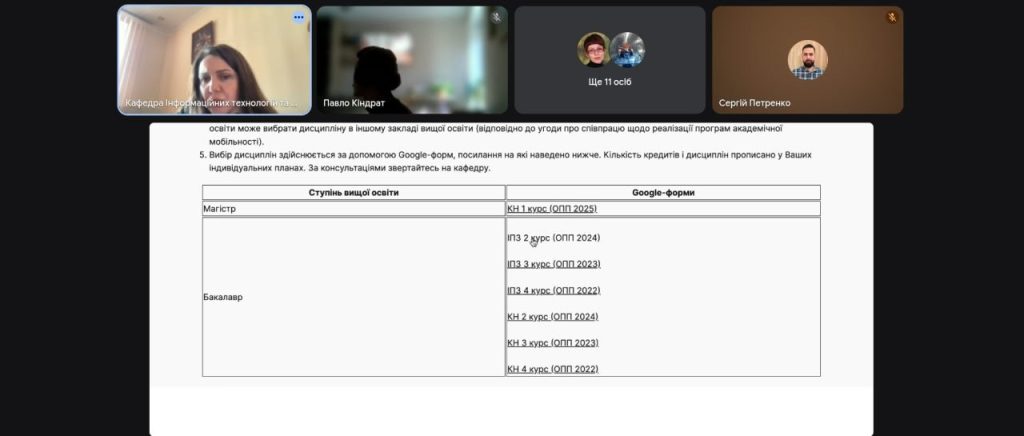This screenshot has width=1024, height=436.
Task: Click the left avatar in the 'Ще 11 осіб' tile
Action: coord(594,49)
